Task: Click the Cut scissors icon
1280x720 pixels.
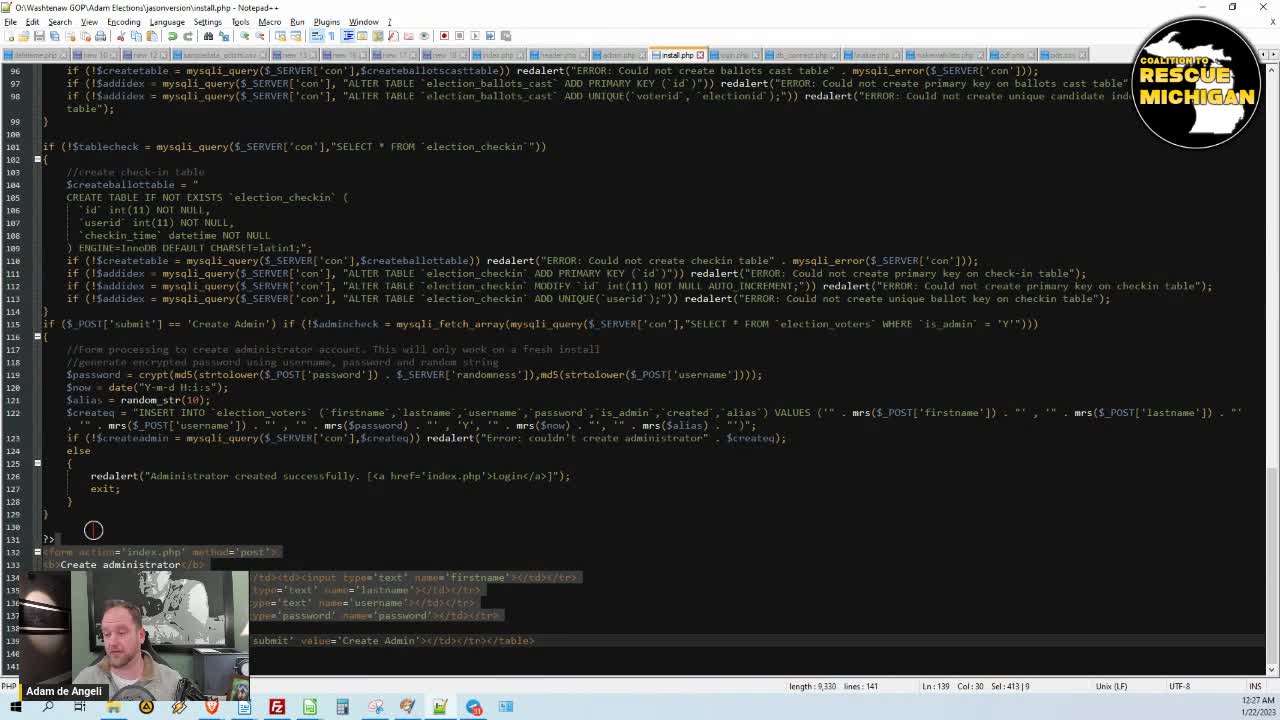Action: coord(120,36)
